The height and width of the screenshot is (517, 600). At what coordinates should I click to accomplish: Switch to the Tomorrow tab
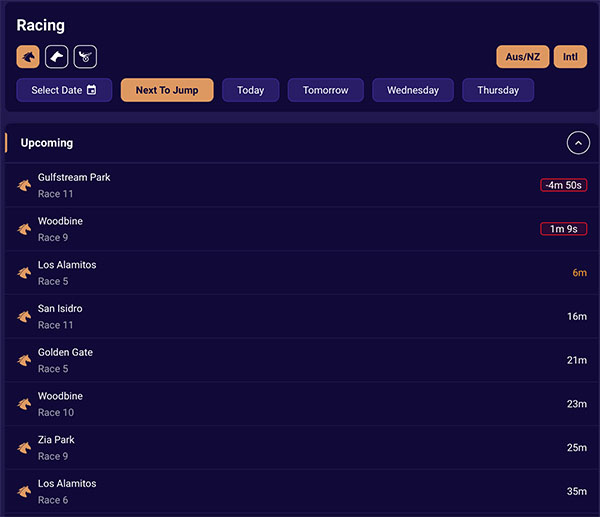(x=326, y=90)
